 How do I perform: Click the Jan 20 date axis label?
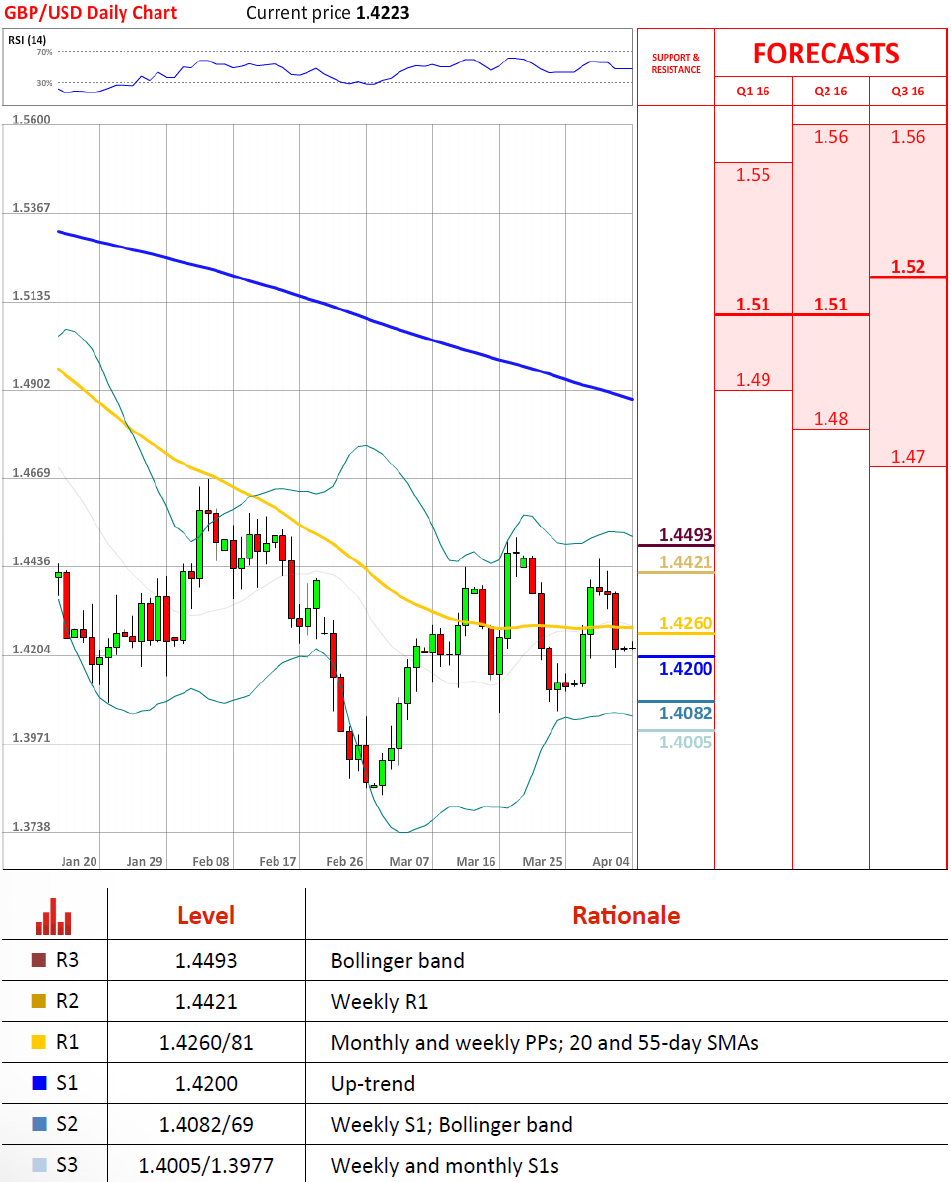(x=79, y=862)
